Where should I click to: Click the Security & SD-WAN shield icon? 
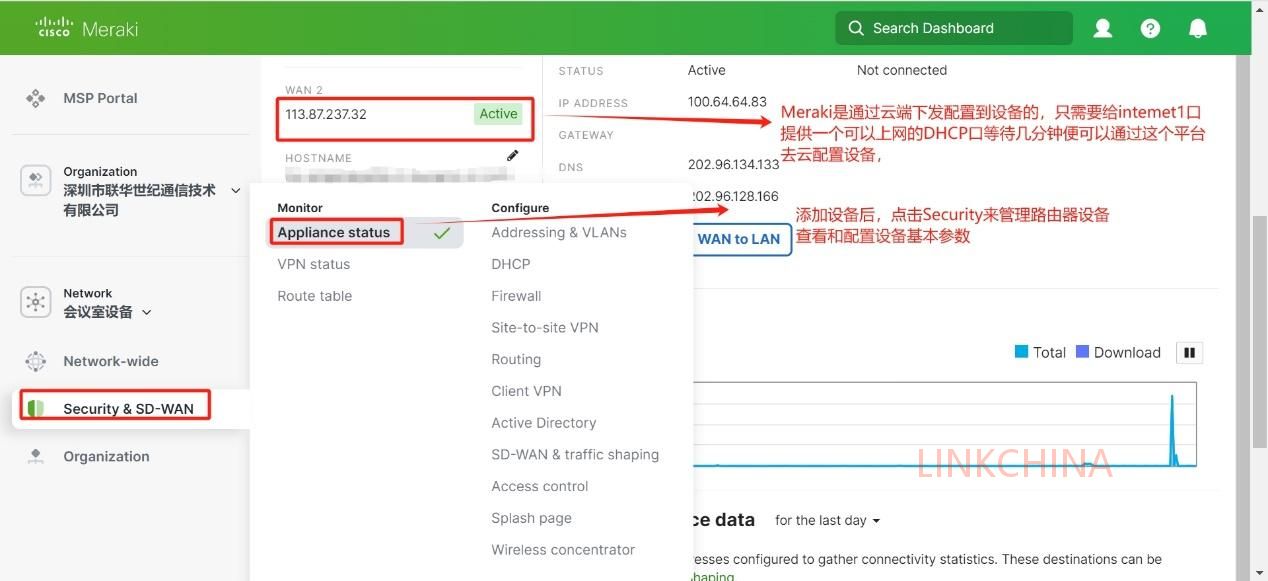pyautogui.click(x=36, y=408)
